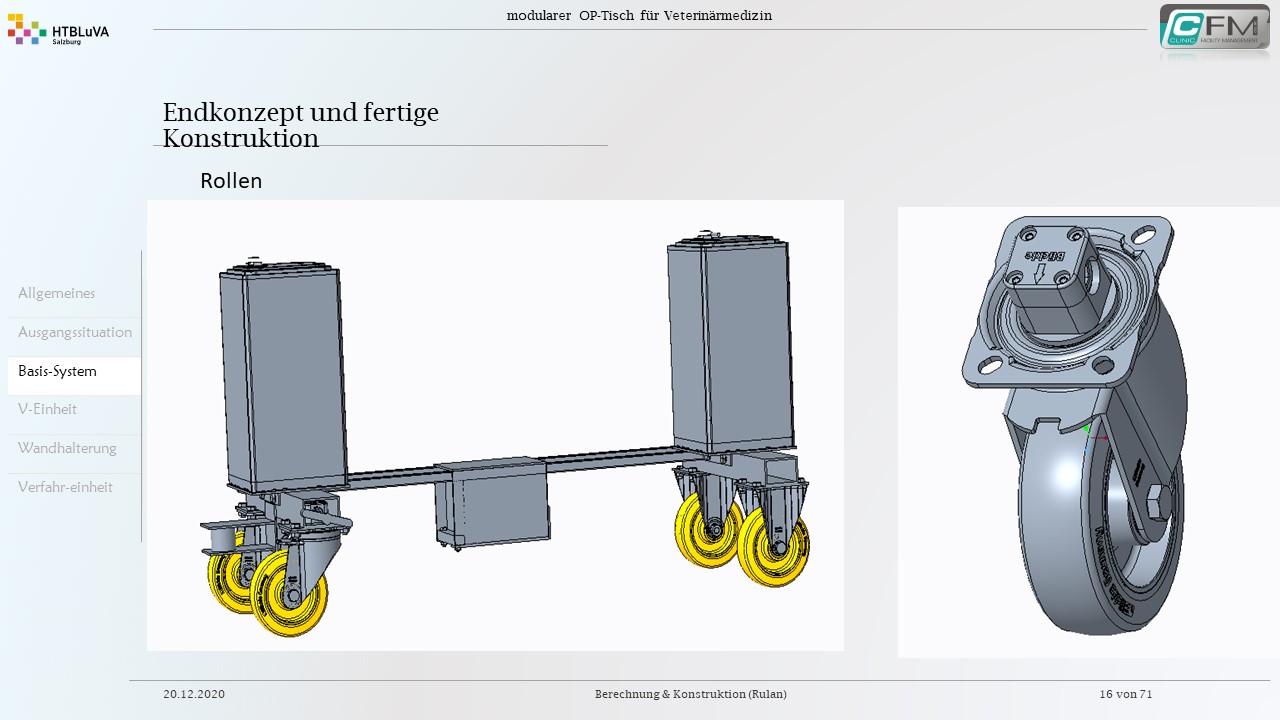Go to the Allgemeines section
1280x720 pixels.
(57, 293)
